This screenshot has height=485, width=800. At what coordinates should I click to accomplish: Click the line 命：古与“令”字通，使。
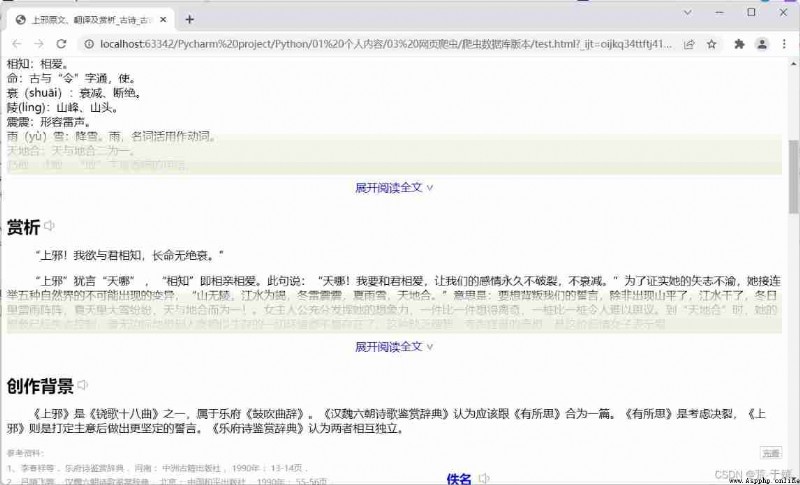(x=71, y=79)
